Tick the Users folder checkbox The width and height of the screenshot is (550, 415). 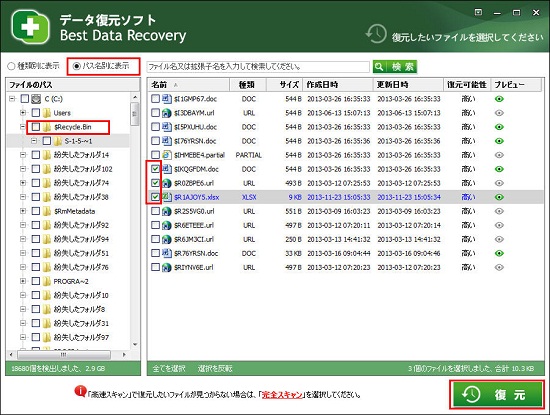point(36,113)
